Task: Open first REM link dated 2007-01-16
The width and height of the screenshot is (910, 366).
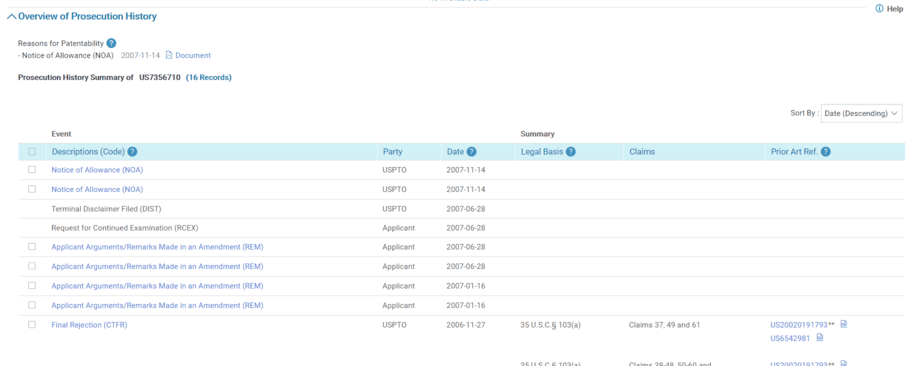Action: coord(157,286)
